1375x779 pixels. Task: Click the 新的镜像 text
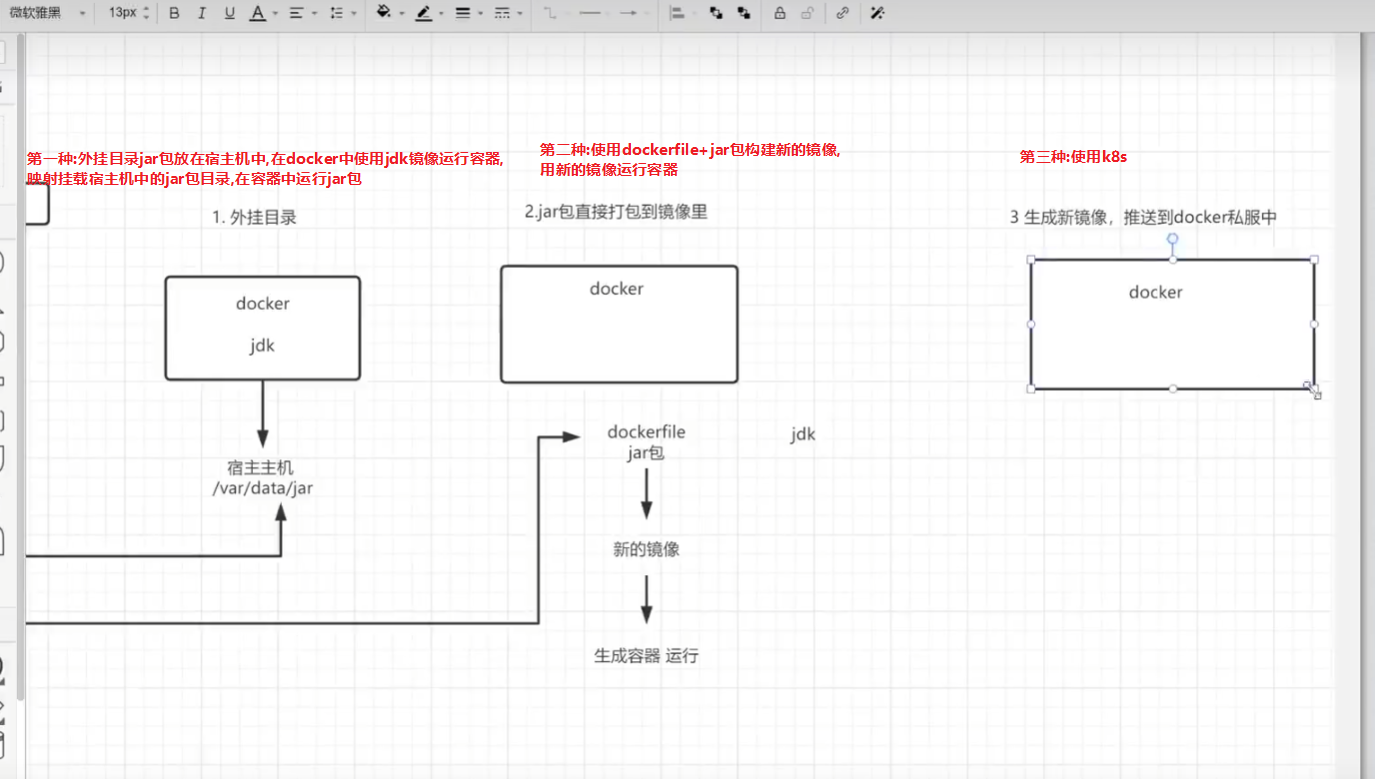coord(646,550)
